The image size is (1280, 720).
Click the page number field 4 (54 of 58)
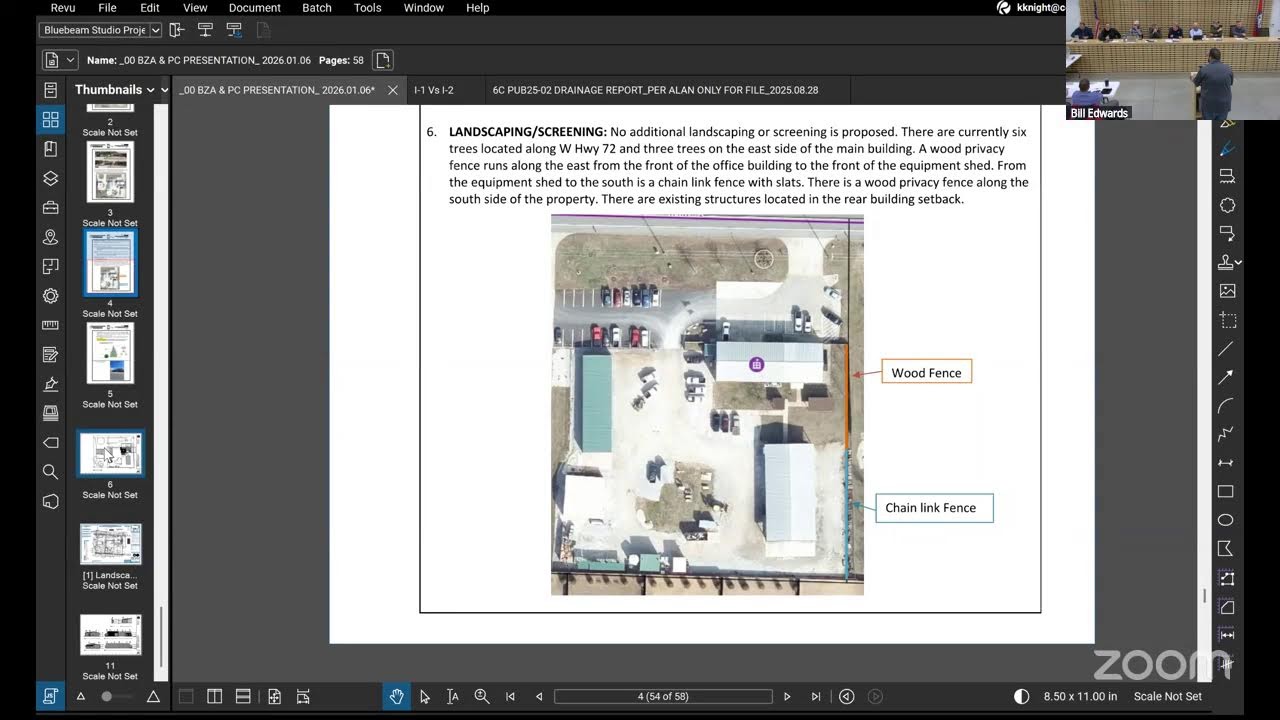[x=663, y=696]
